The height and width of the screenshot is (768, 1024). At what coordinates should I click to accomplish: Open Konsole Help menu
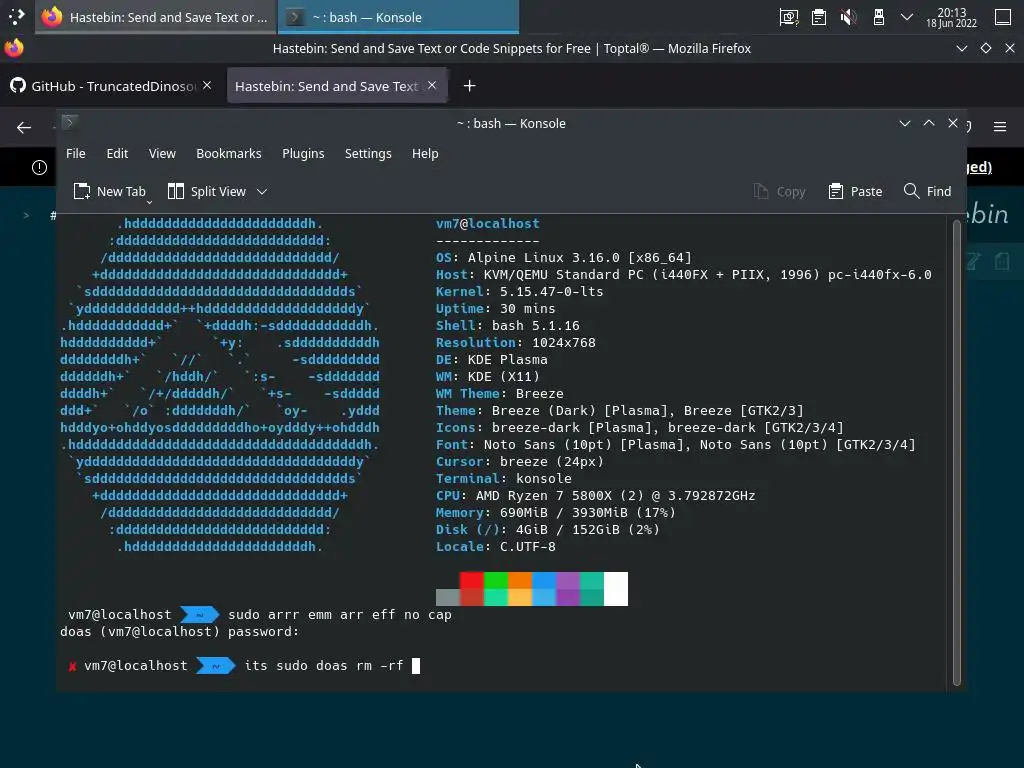pos(425,153)
